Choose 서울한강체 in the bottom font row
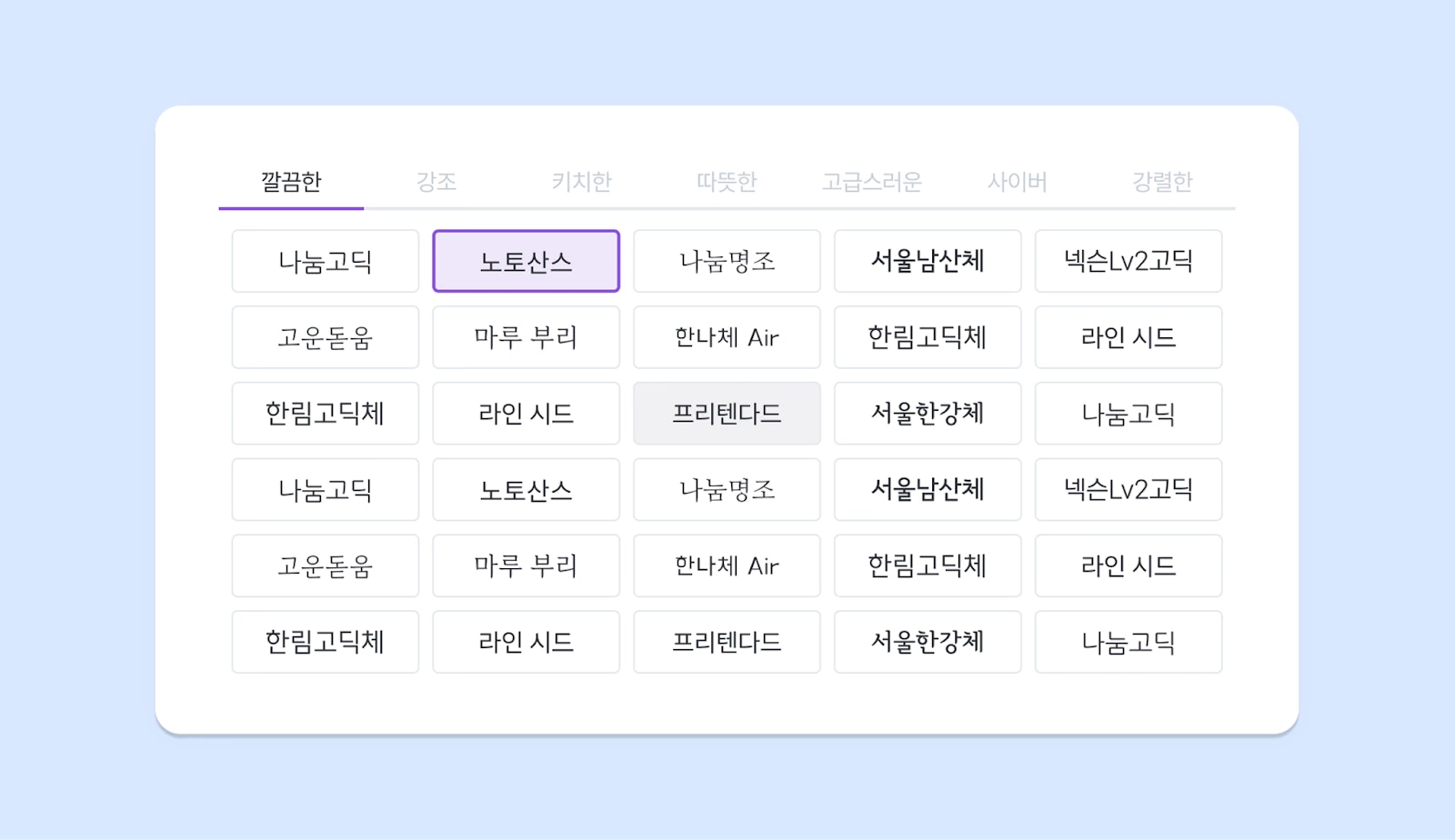Image resolution: width=1455 pixels, height=840 pixels. click(928, 642)
